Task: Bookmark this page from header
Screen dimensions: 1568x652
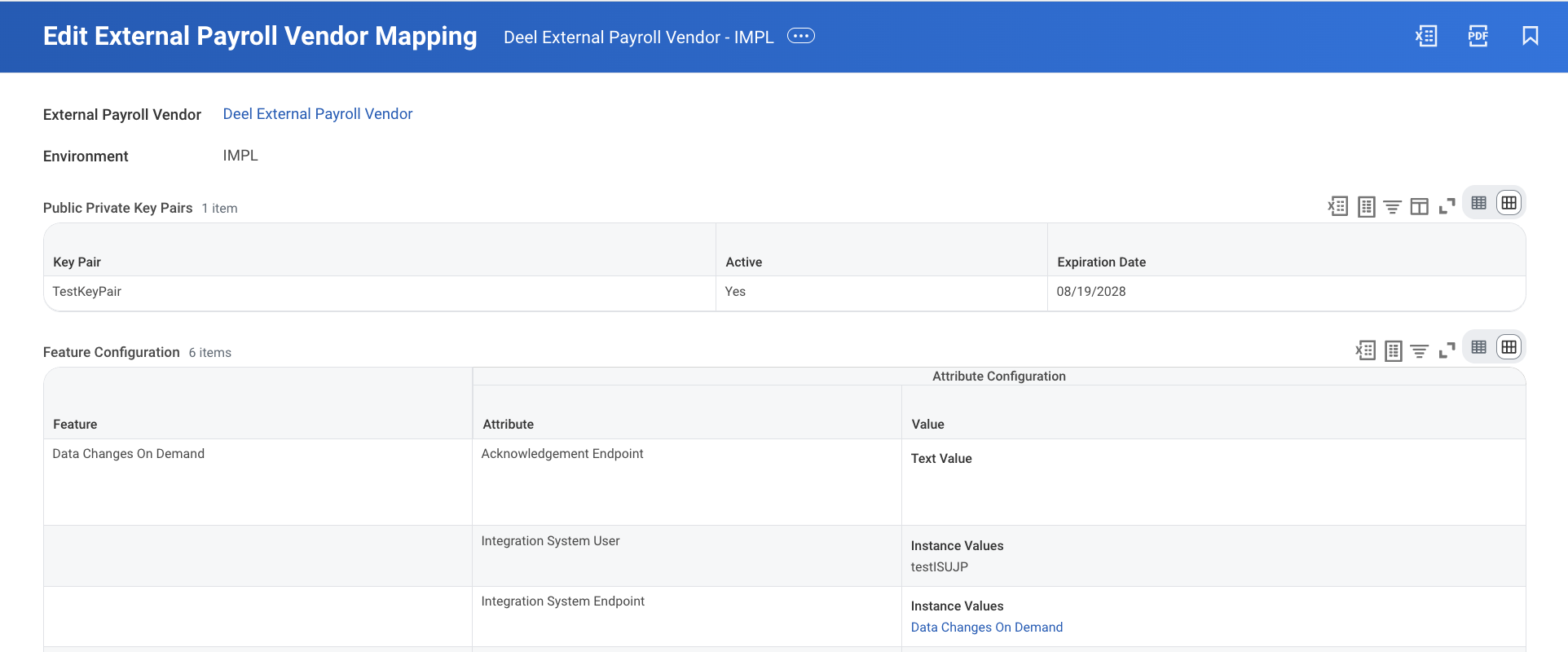Action: click(x=1531, y=36)
